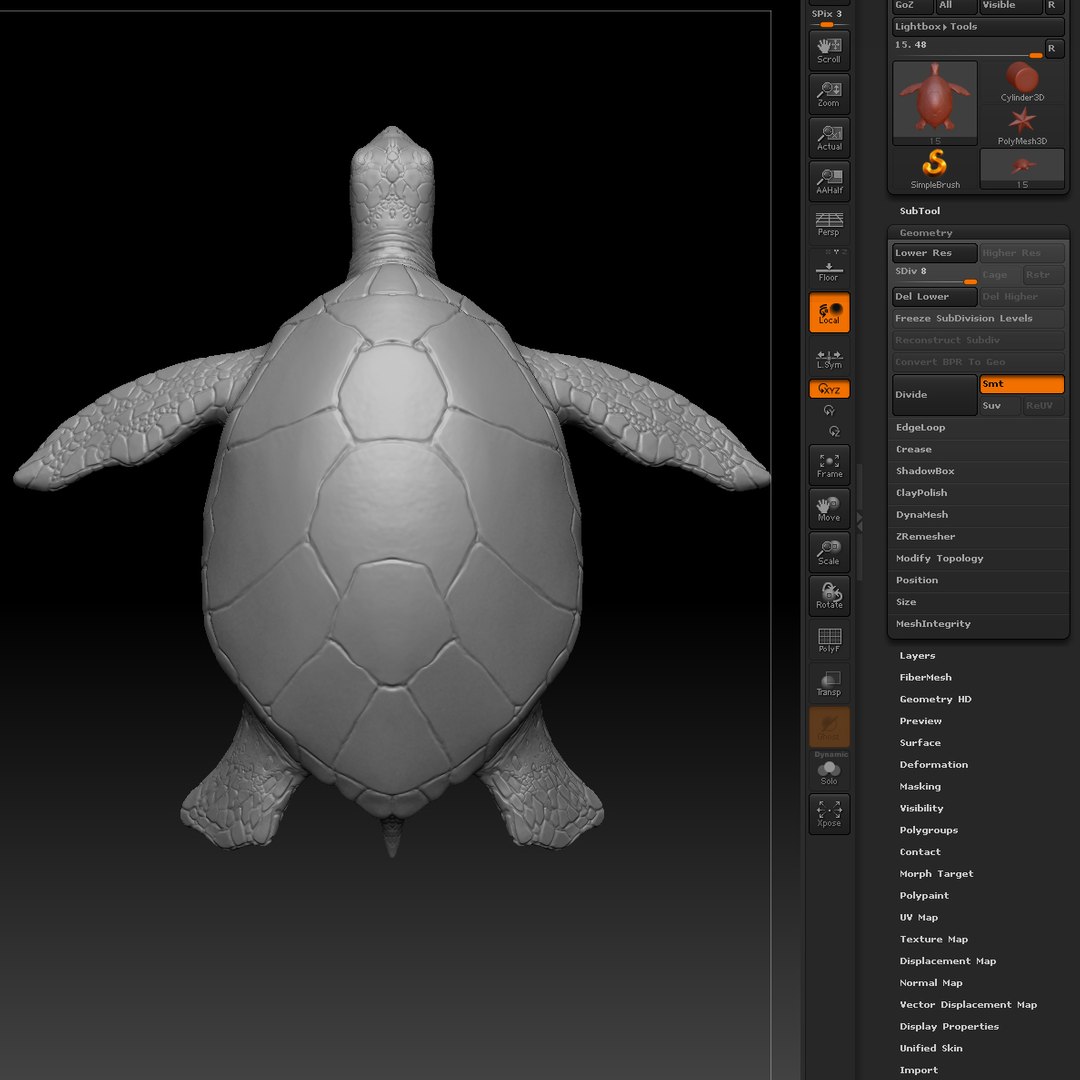1080x1080 pixels.
Task: Select Y-axis rotation icon below XYZ
Action: [x=829, y=411]
